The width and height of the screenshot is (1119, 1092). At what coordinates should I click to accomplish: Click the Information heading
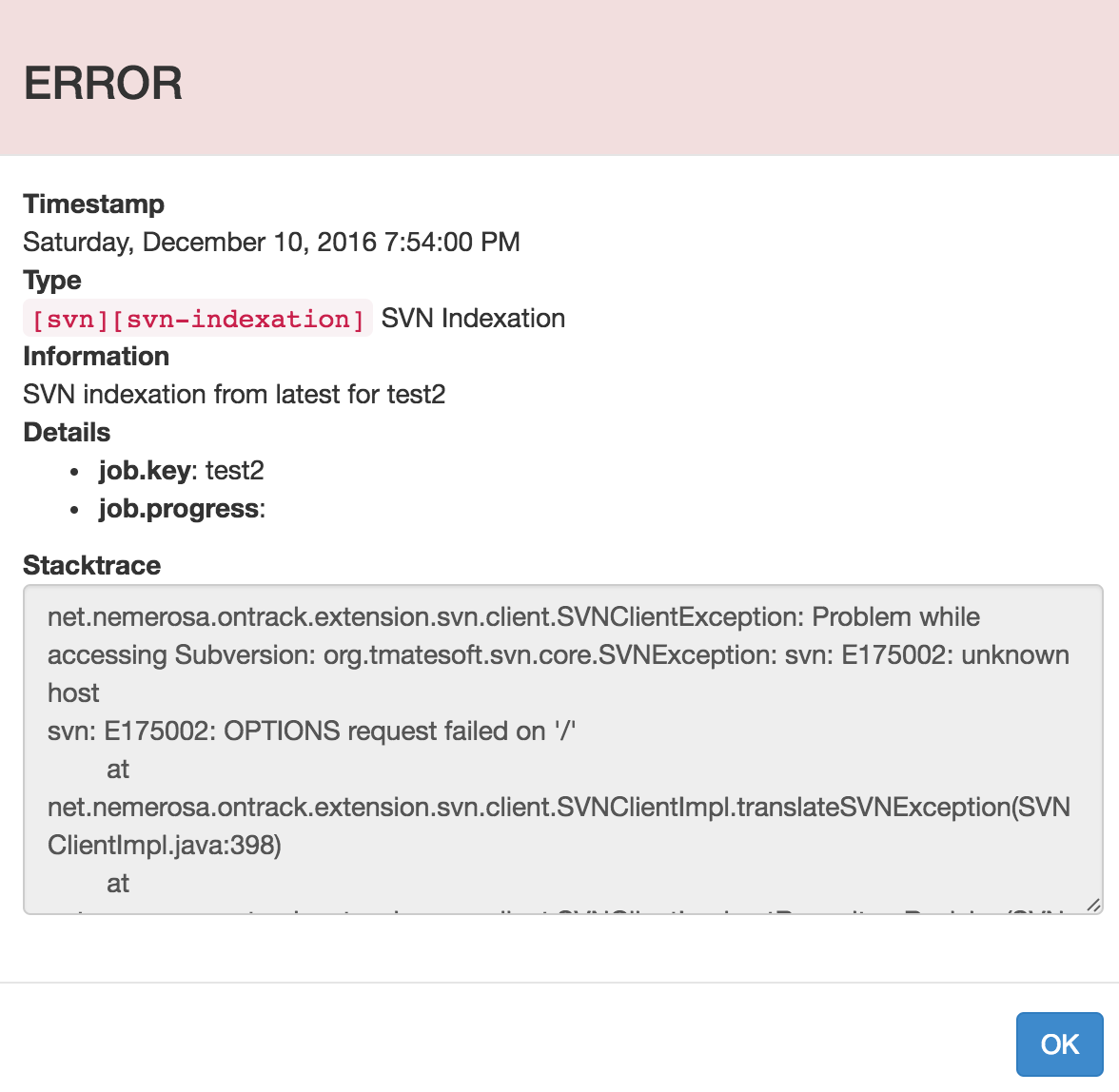(x=96, y=356)
